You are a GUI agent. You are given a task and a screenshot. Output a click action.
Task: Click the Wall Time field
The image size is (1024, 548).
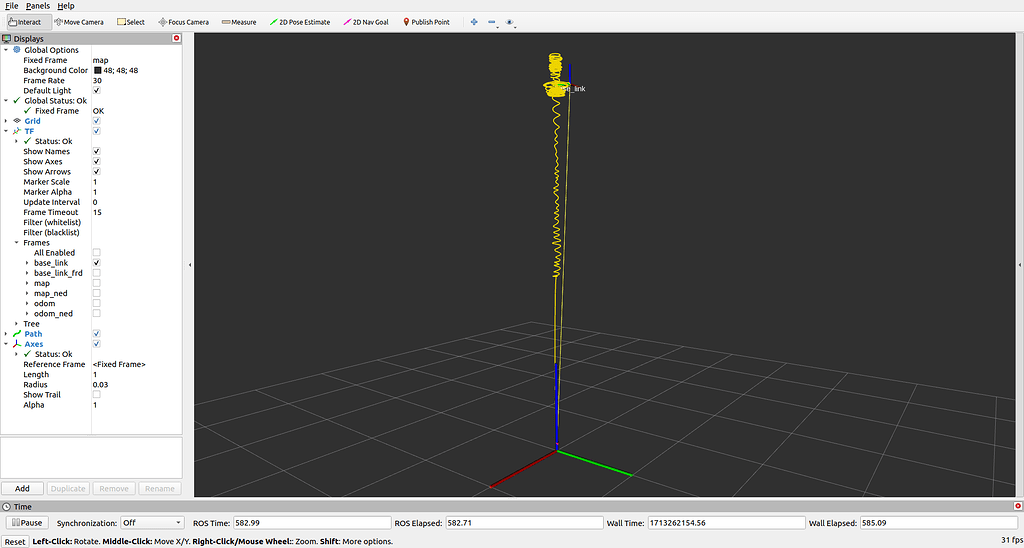(726, 523)
